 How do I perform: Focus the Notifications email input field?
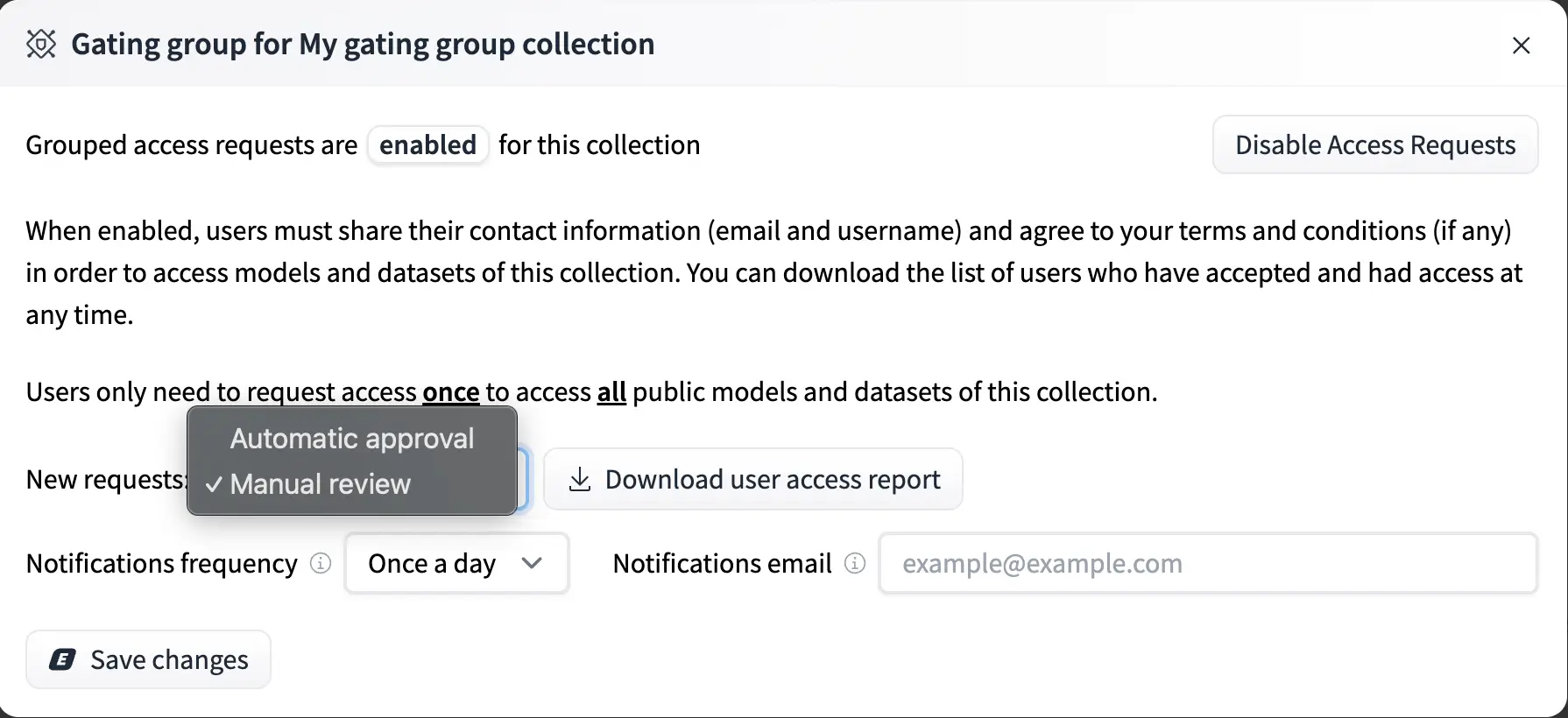(x=1207, y=563)
